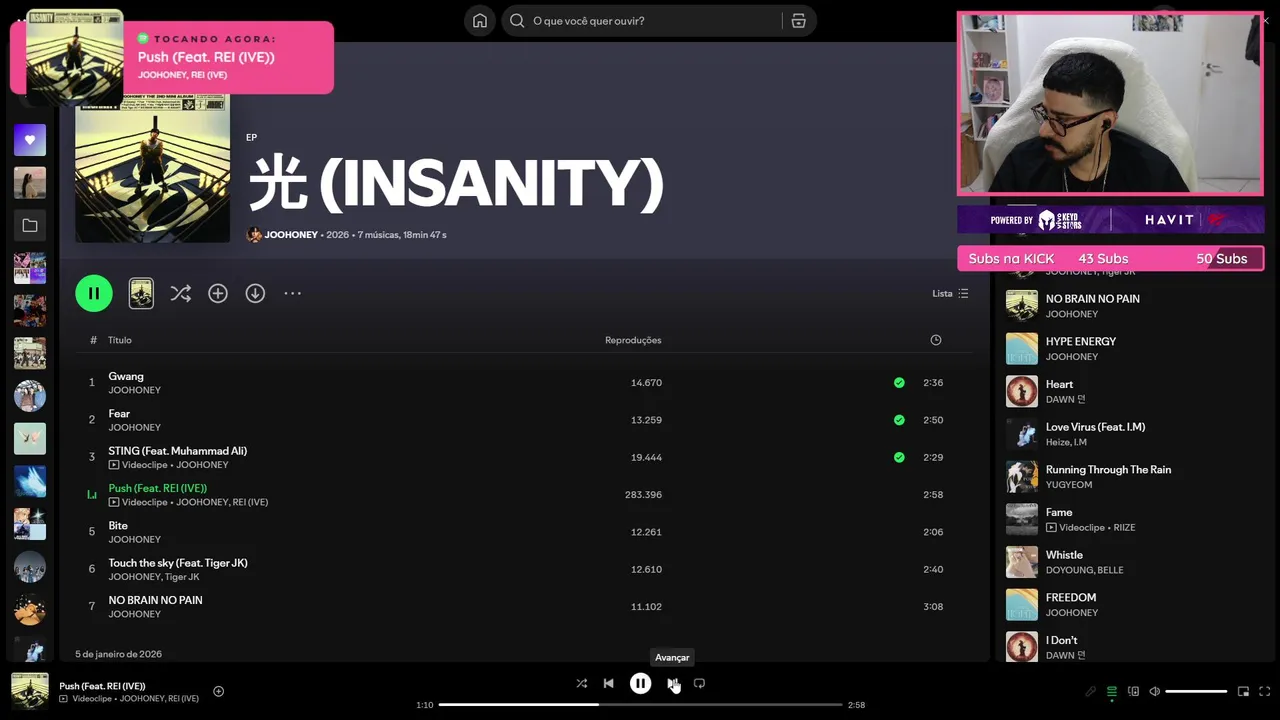
Task: Pause the EP with the green button
Action: pyautogui.click(x=94, y=293)
